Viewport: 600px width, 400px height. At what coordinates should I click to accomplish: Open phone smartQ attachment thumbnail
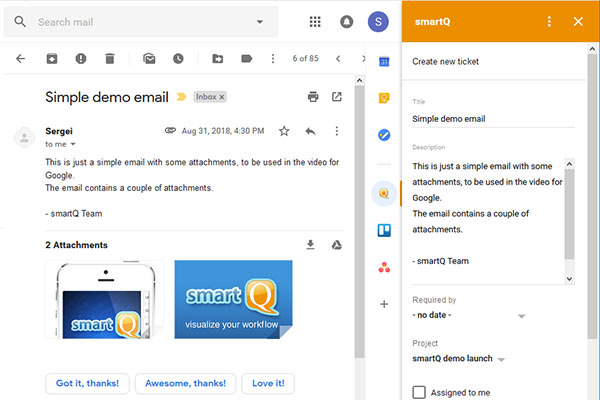104,299
